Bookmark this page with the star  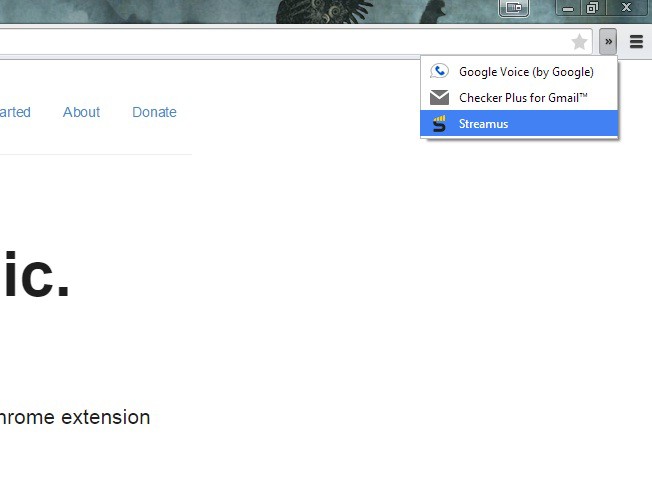coord(579,42)
